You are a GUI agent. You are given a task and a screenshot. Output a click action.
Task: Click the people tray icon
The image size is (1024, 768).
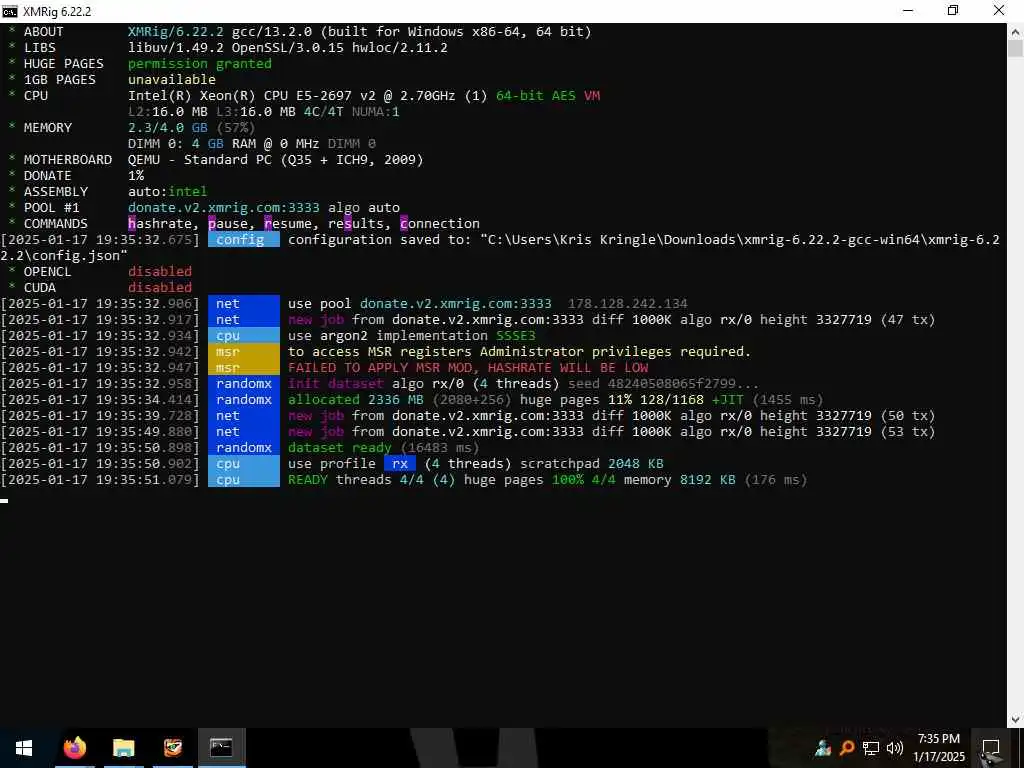(823, 748)
